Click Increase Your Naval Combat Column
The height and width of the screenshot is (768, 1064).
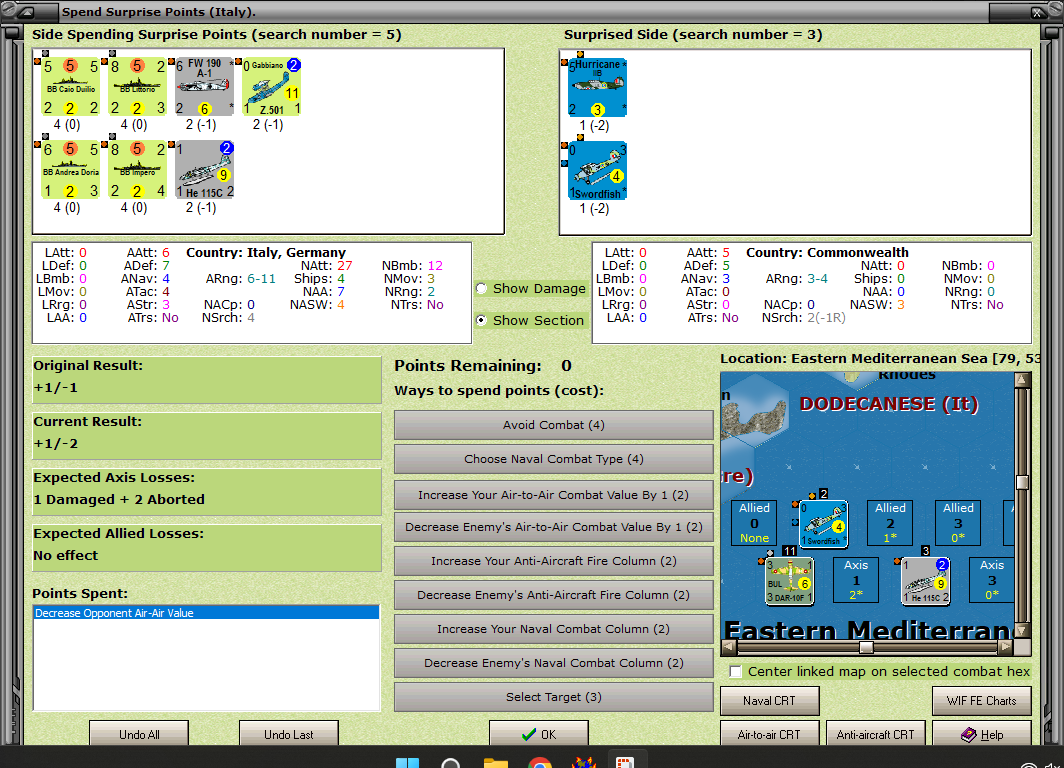click(x=554, y=629)
